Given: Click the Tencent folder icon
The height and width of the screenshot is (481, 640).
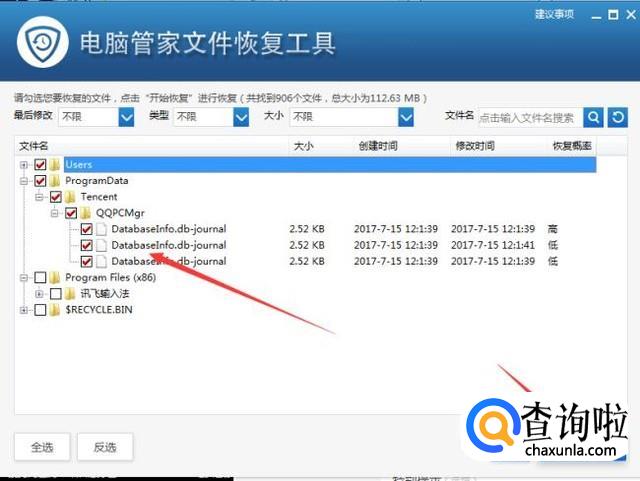Looking at the screenshot, I should click(x=70, y=197).
